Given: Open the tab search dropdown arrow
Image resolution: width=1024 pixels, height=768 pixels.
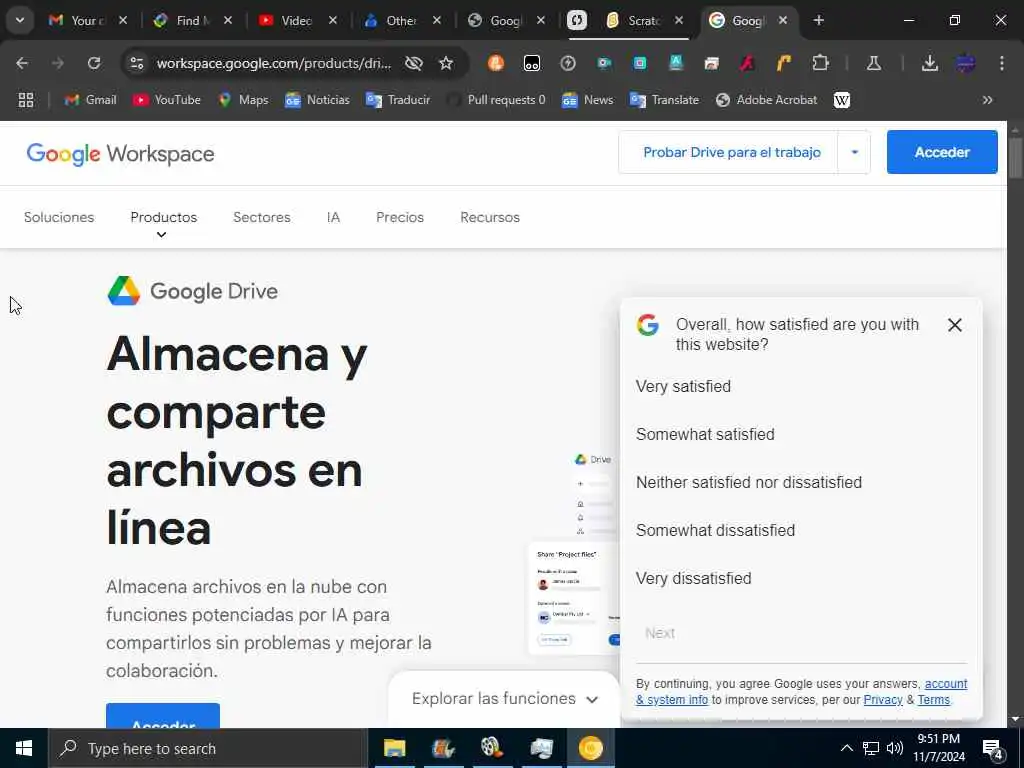Looking at the screenshot, I should [x=20, y=20].
